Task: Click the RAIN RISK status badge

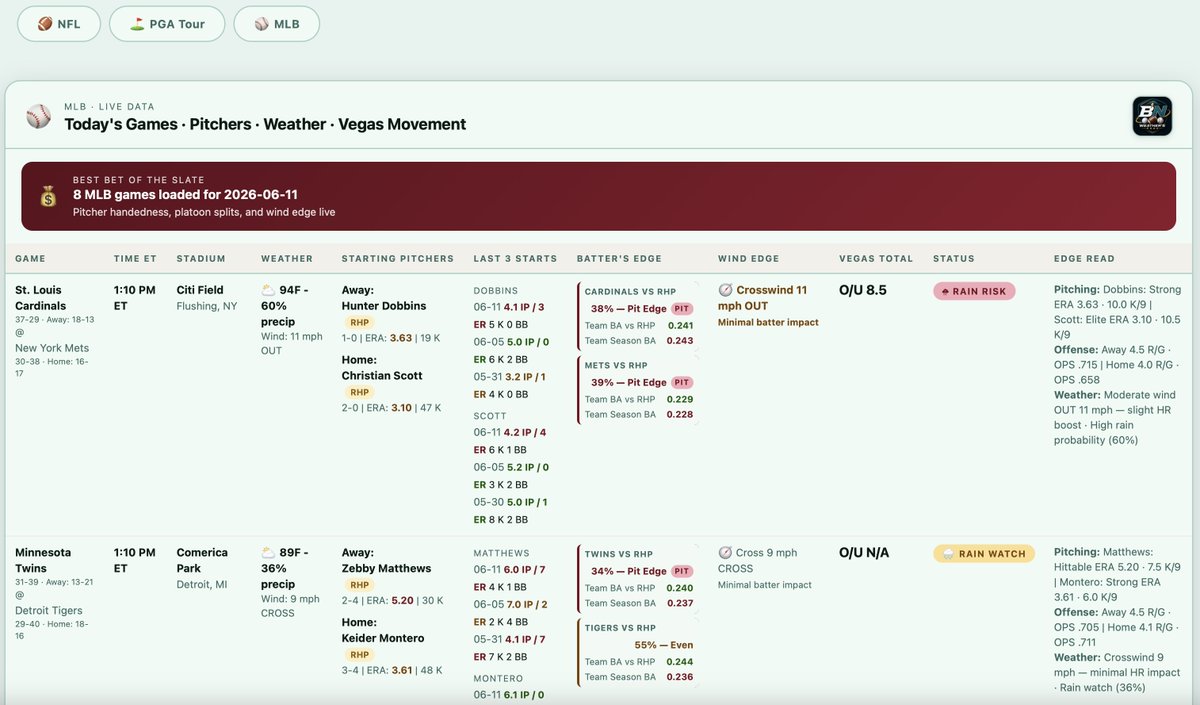Action: 974,291
